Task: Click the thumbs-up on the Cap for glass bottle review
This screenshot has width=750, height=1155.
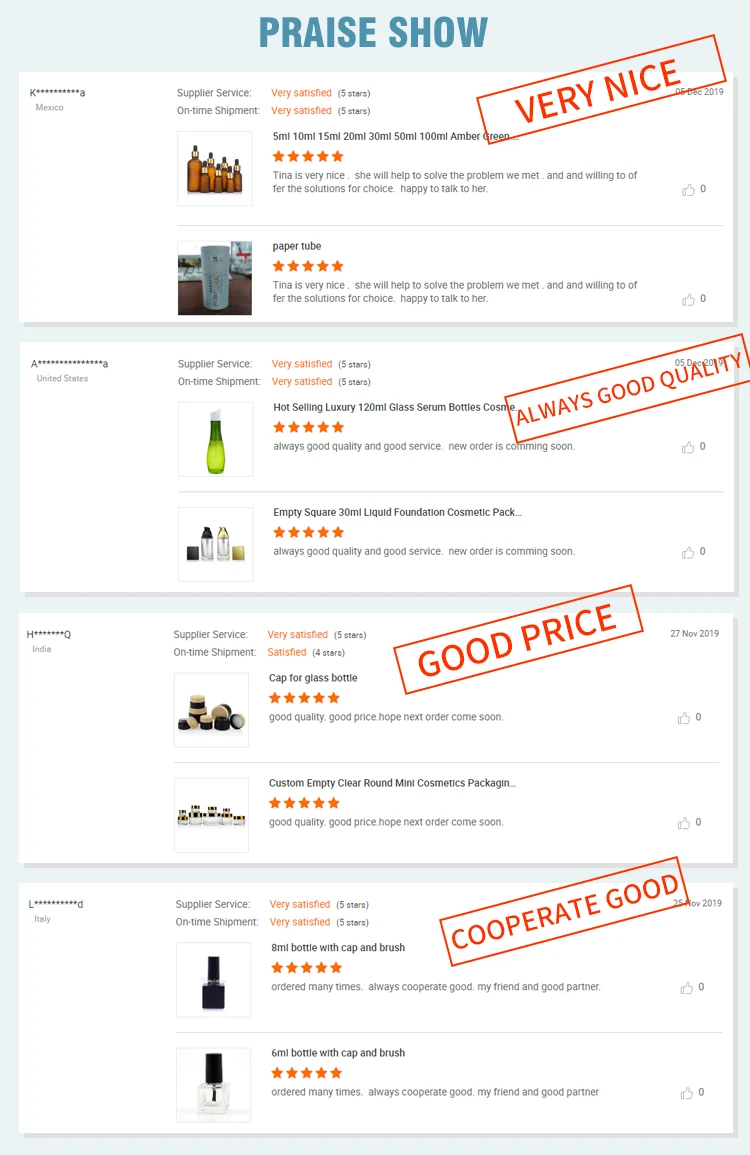Action: pyautogui.click(x=684, y=718)
